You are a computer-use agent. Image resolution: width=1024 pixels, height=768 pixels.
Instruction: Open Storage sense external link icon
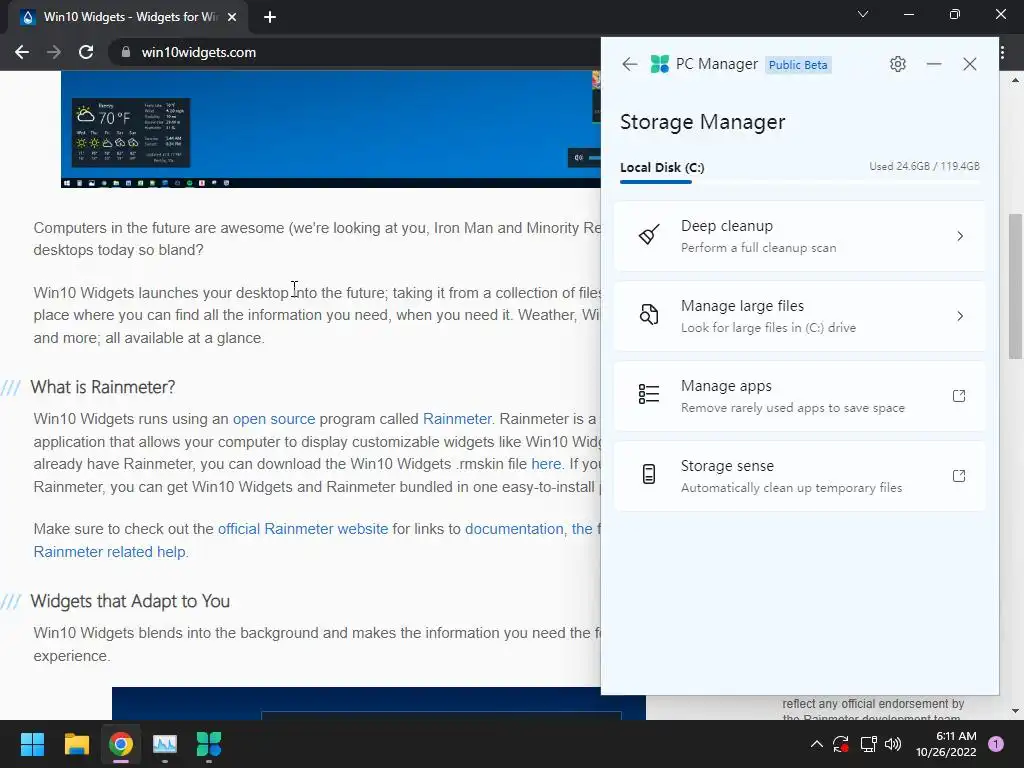959,476
